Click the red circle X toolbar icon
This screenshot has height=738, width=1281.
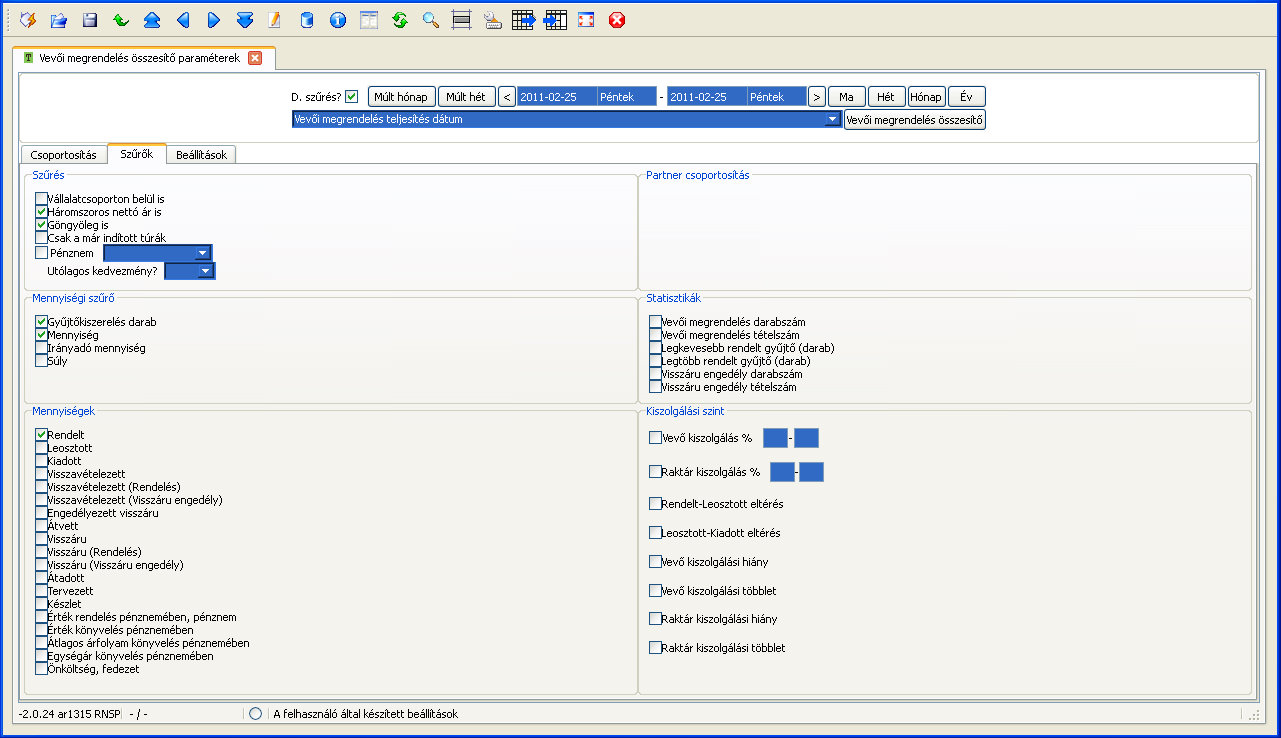[617, 20]
